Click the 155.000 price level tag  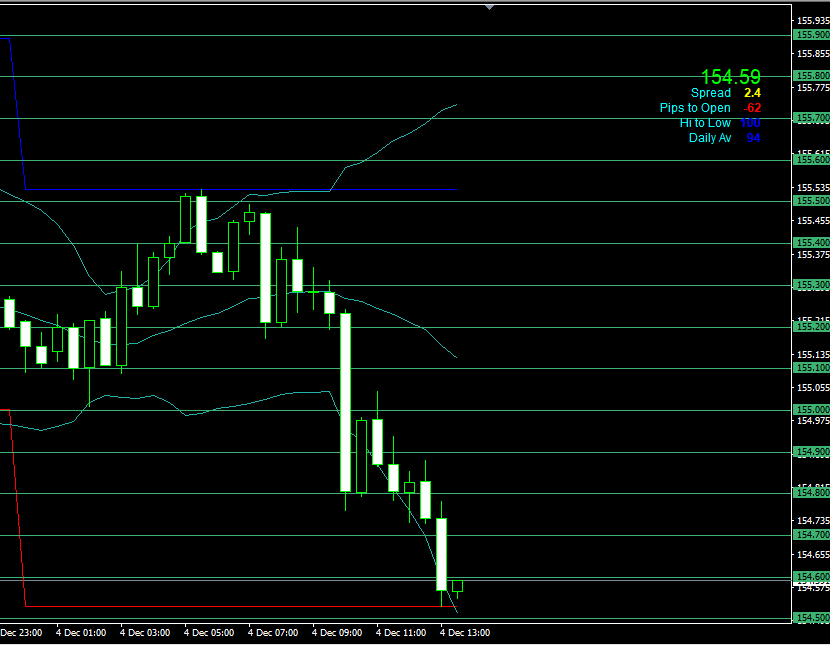(x=811, y=410)
